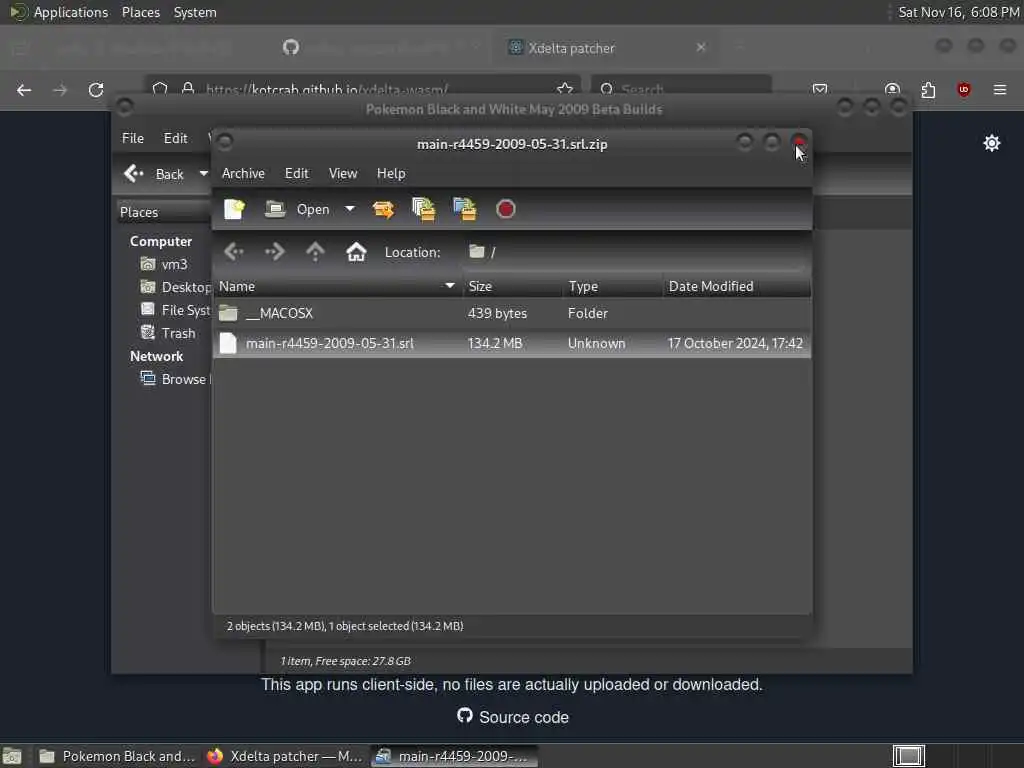Reload the Xdelta patcher page
The height and width of the screenshot is (768, 1024).
96,90
